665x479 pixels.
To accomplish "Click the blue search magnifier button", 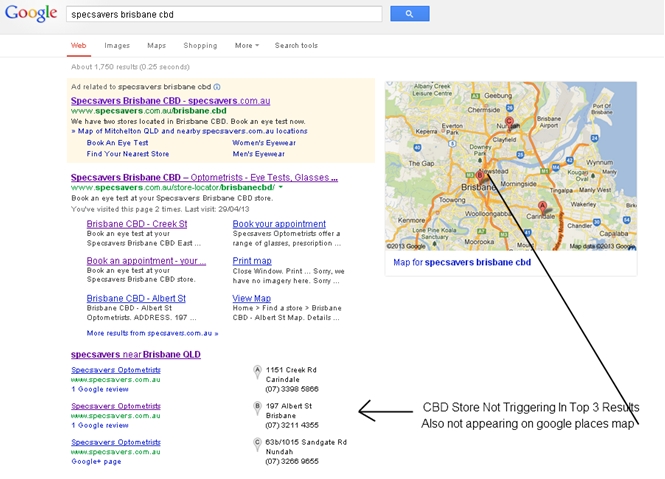I will [410, 14].
